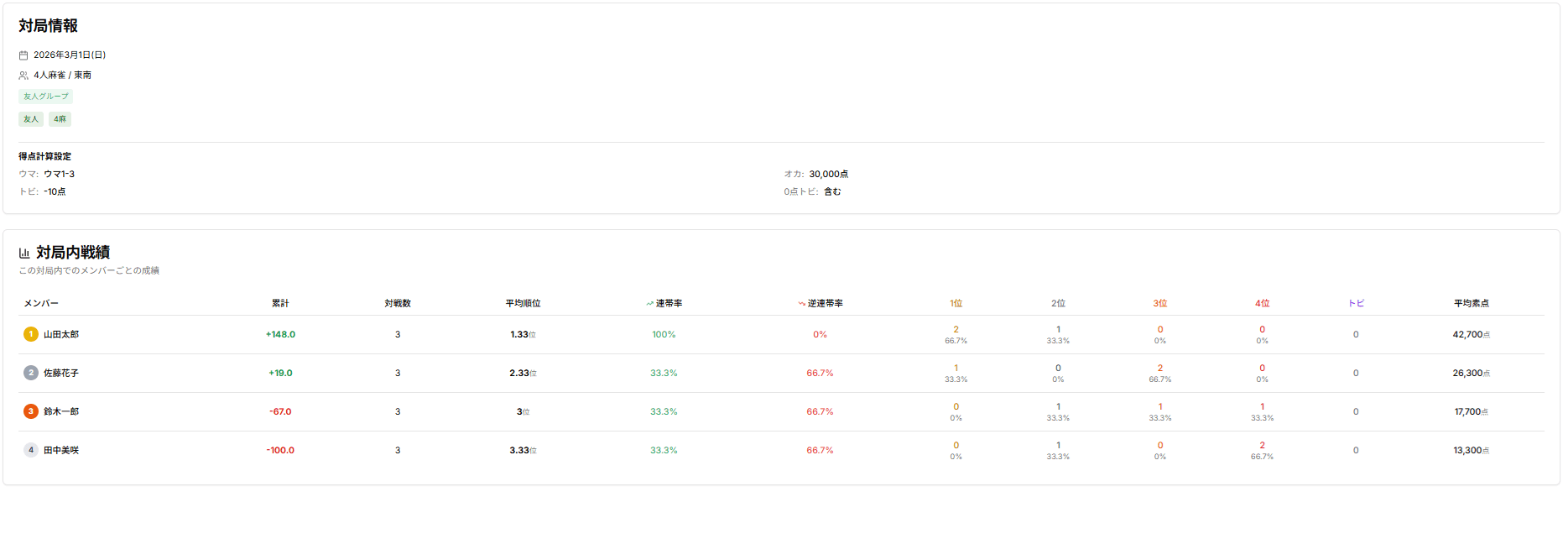Image resolution: width=1568 pixels, height=544 pixels.
Task: Click the trend-down icon beside 逆連帯率
Action: (801, 304)
